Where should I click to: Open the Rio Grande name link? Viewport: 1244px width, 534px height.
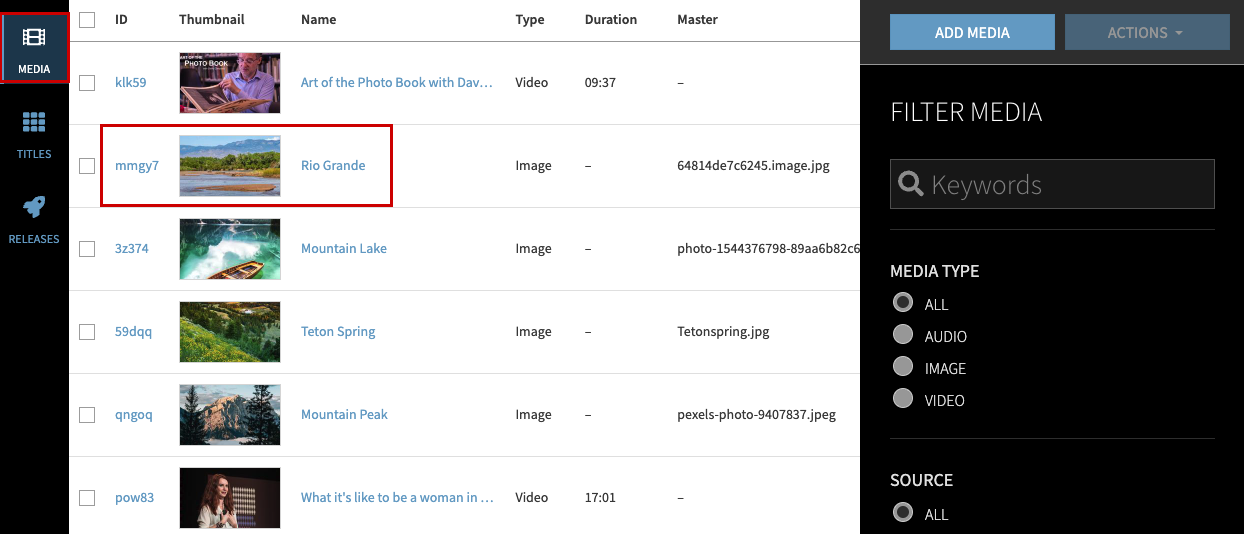[x=333, y=165]
